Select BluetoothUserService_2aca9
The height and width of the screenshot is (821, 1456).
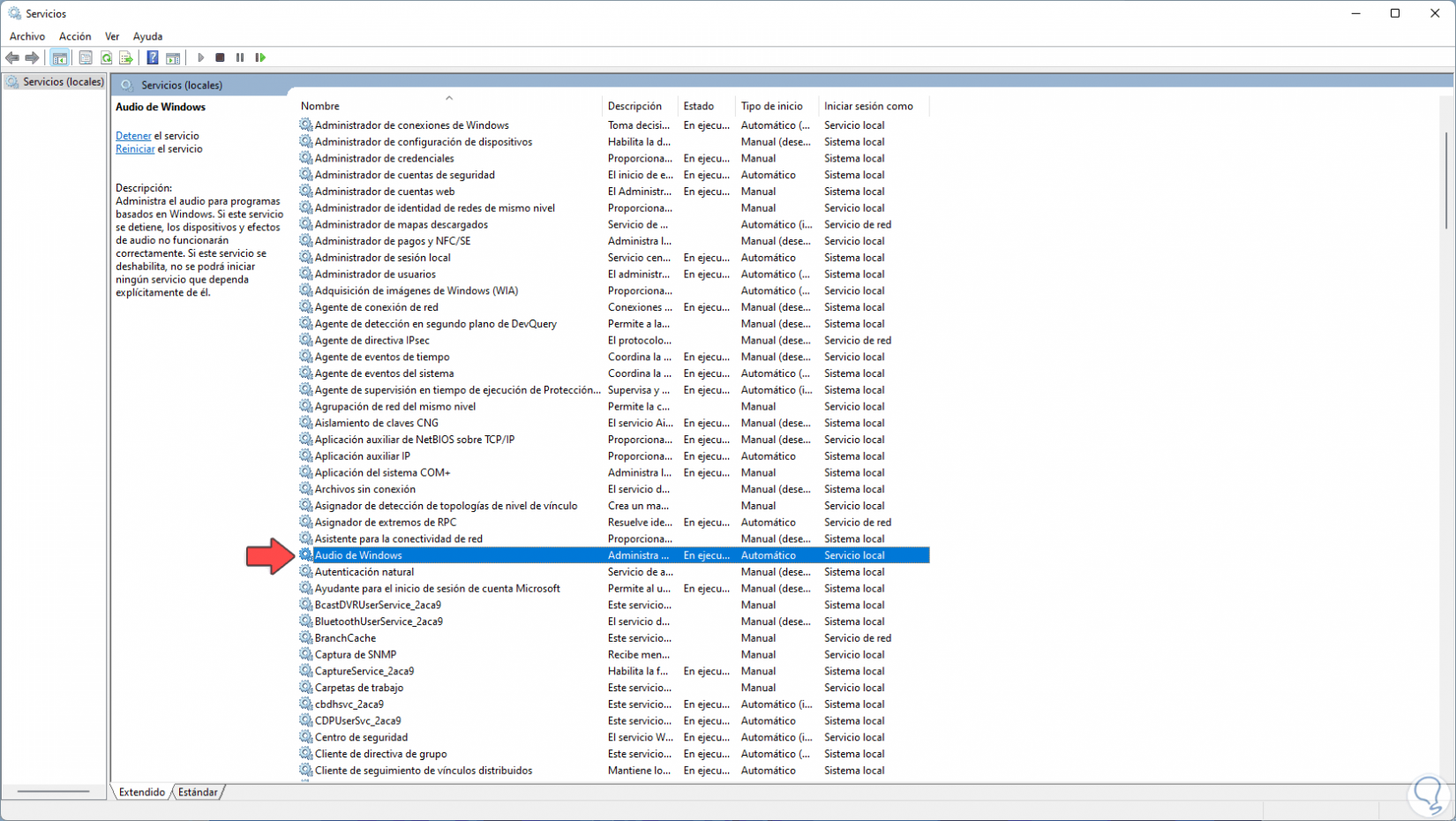coord(379,621)
